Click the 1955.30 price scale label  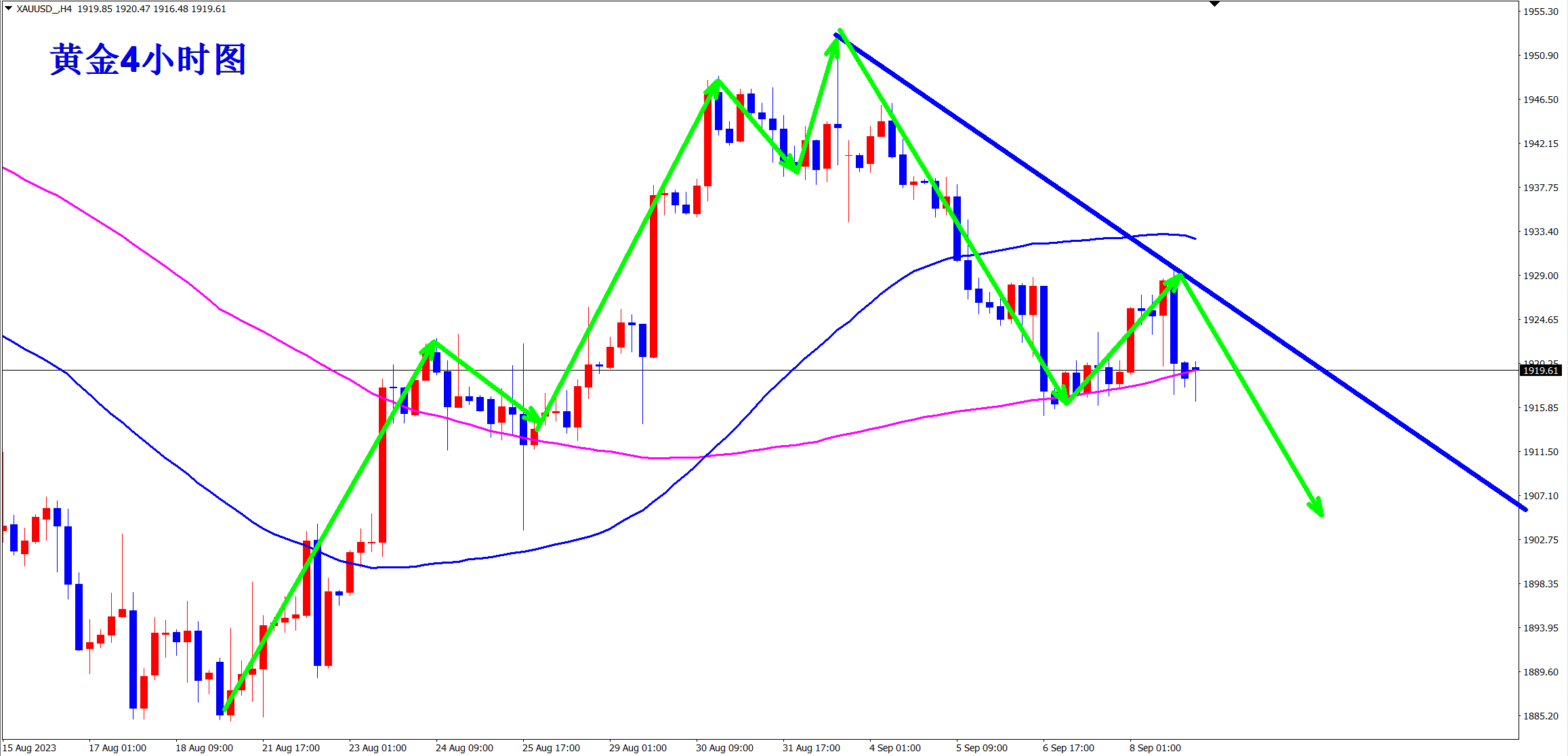[1540, 12]
